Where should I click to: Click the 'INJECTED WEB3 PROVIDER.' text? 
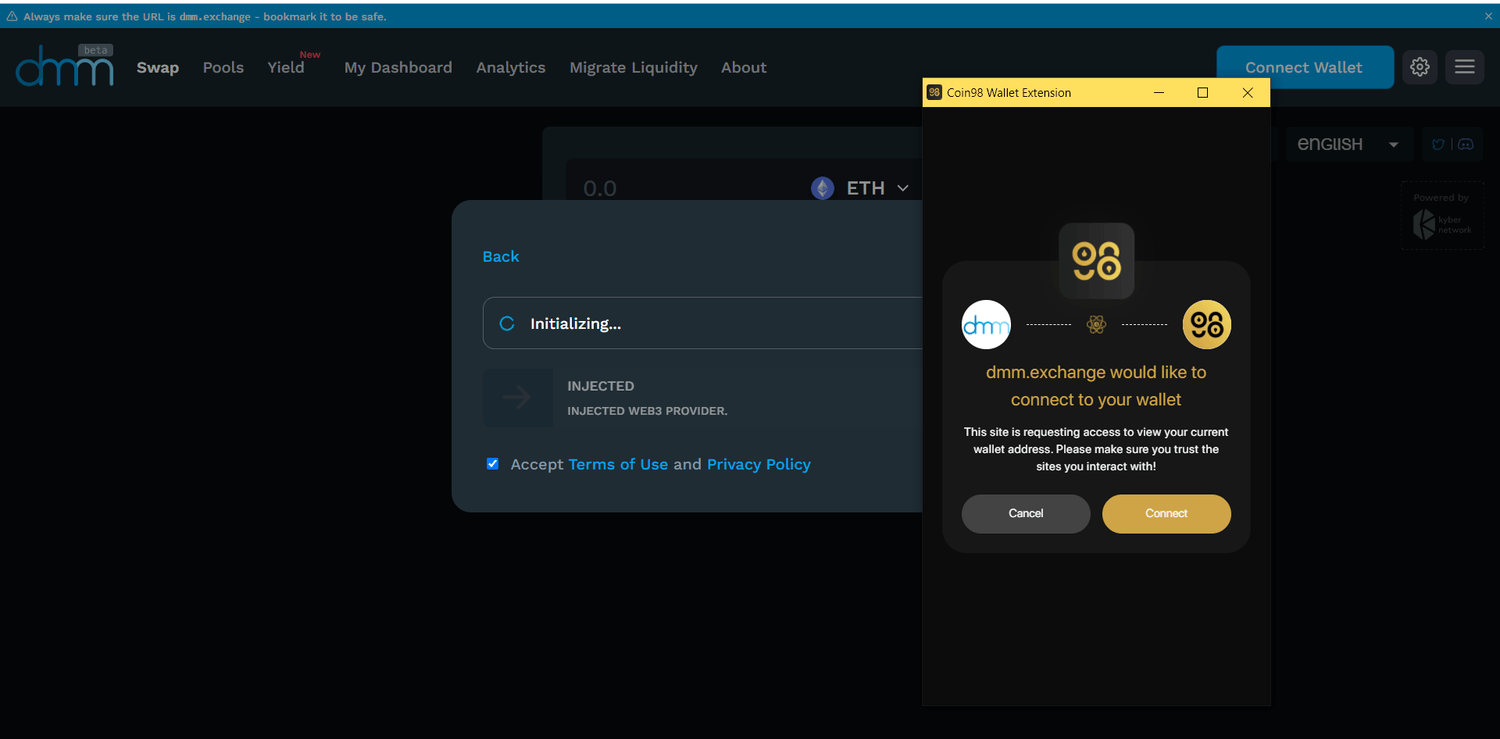coord(648,411)
